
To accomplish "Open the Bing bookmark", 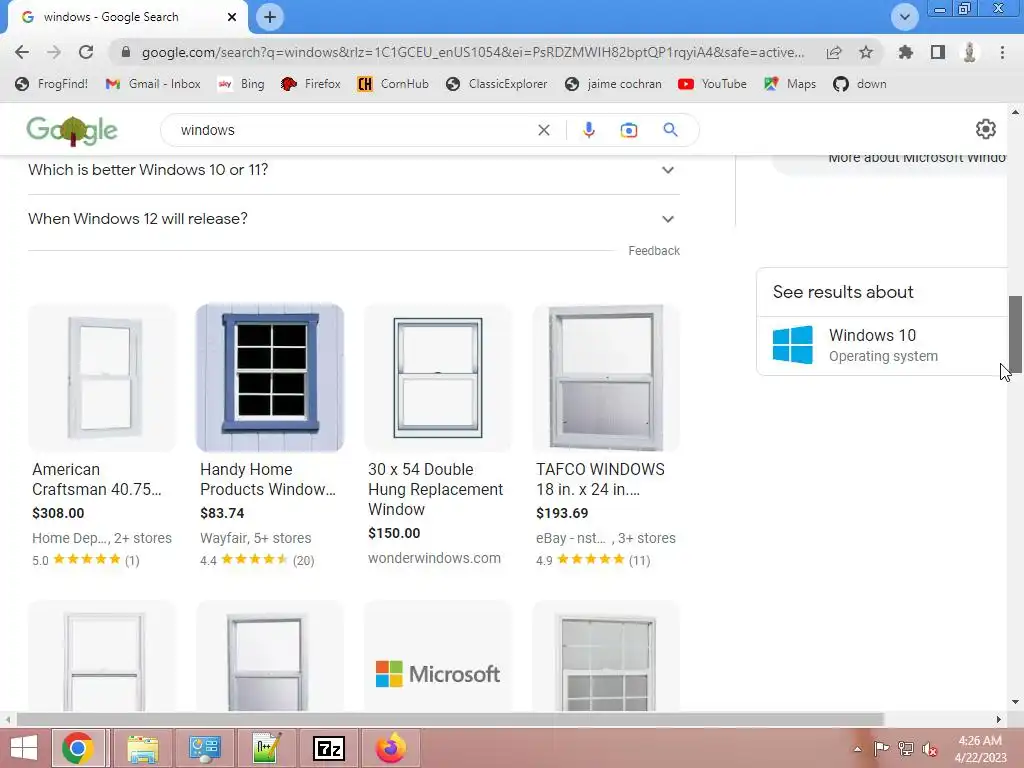I will (x=242, y=84).
